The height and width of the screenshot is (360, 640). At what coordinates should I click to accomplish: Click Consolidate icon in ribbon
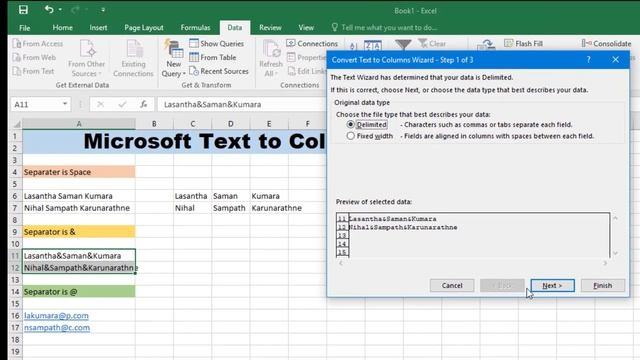(x=587, y=43)
